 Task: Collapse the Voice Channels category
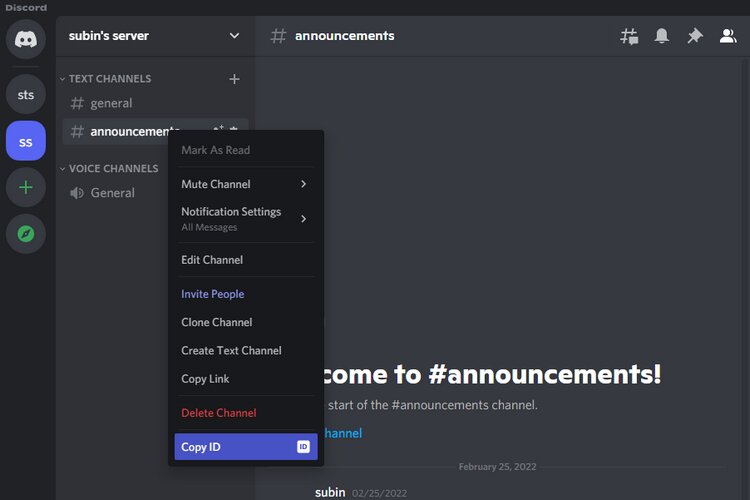pos(109,168)
